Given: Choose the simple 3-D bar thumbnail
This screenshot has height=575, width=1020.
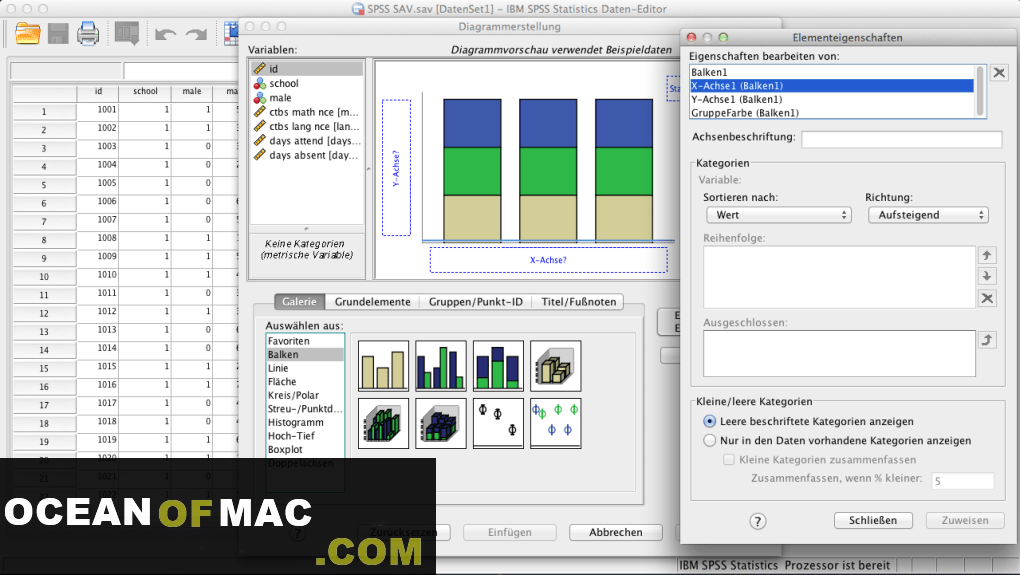Looking at the screenshot, I should 556,366.
